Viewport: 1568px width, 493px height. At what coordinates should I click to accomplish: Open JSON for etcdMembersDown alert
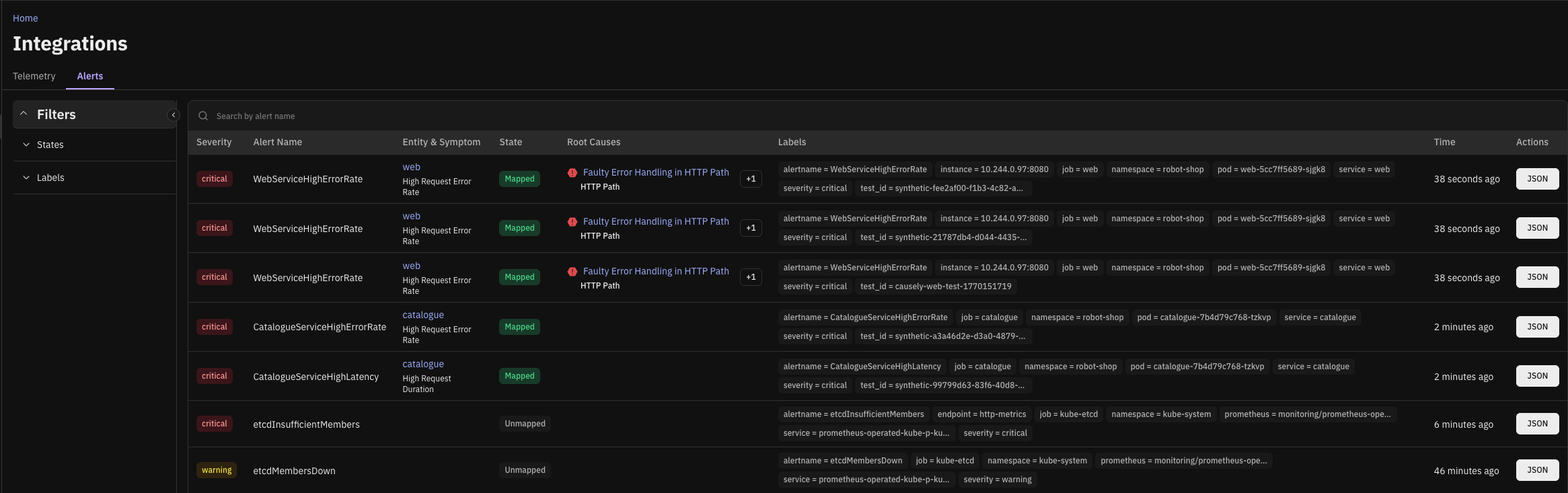pyautogui.click(x=1537, y=470)
